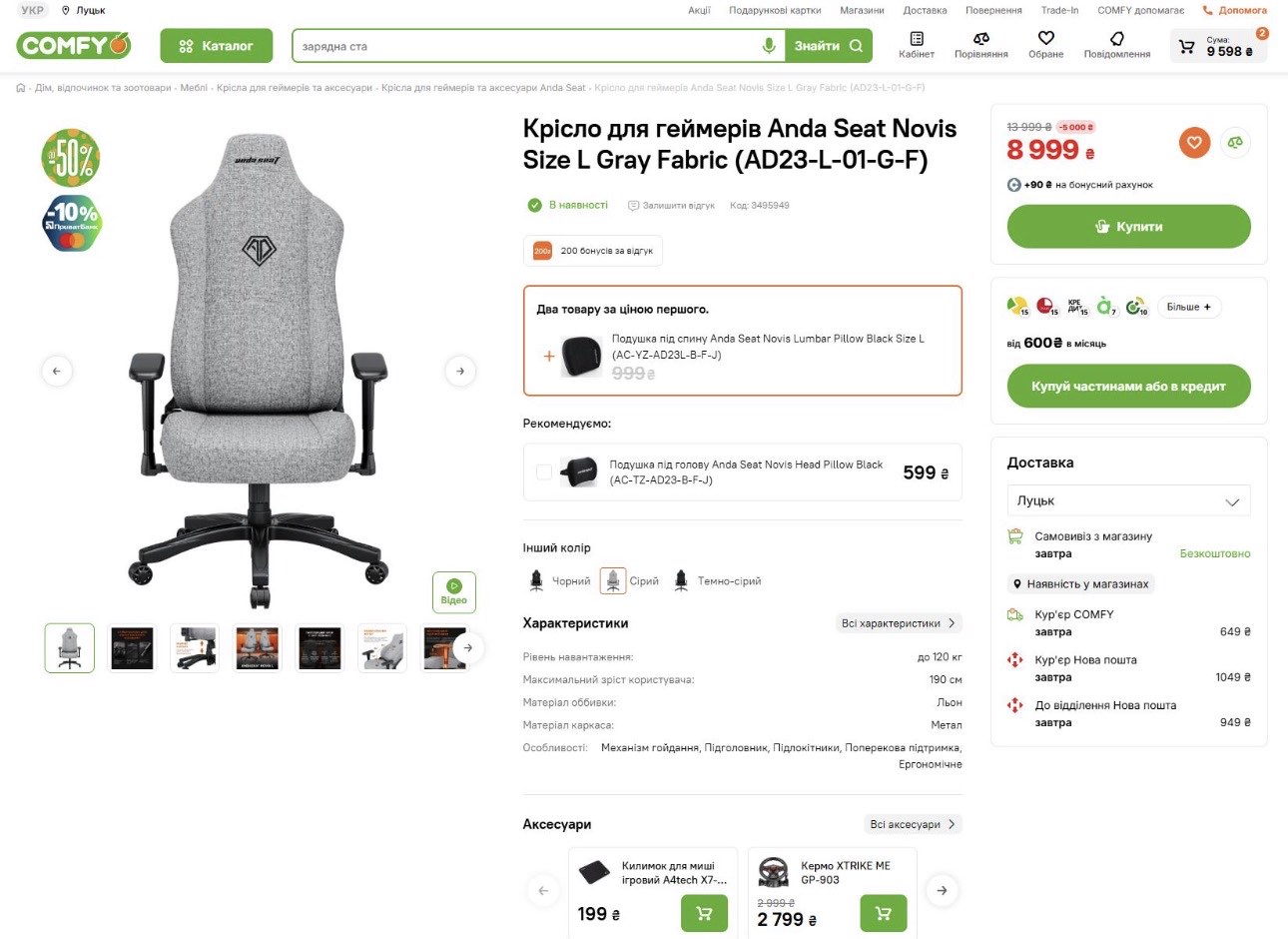Add chair to favorites with heart icon

pos(1194,143)
